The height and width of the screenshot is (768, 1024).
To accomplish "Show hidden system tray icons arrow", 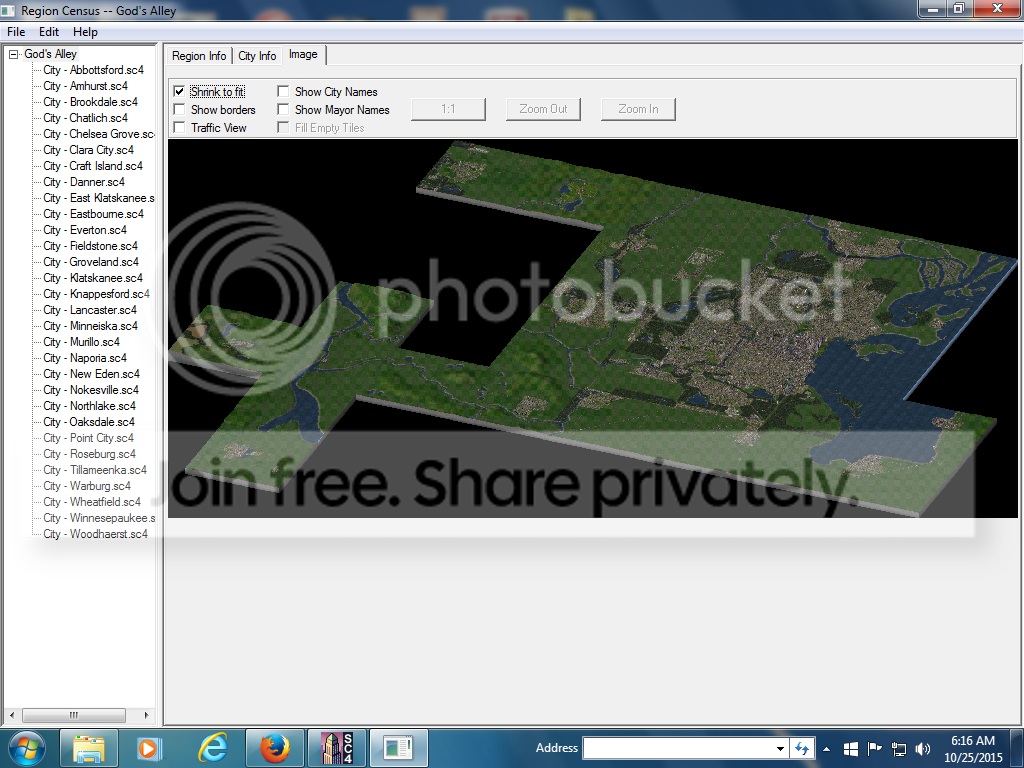I will coord(826,749).
